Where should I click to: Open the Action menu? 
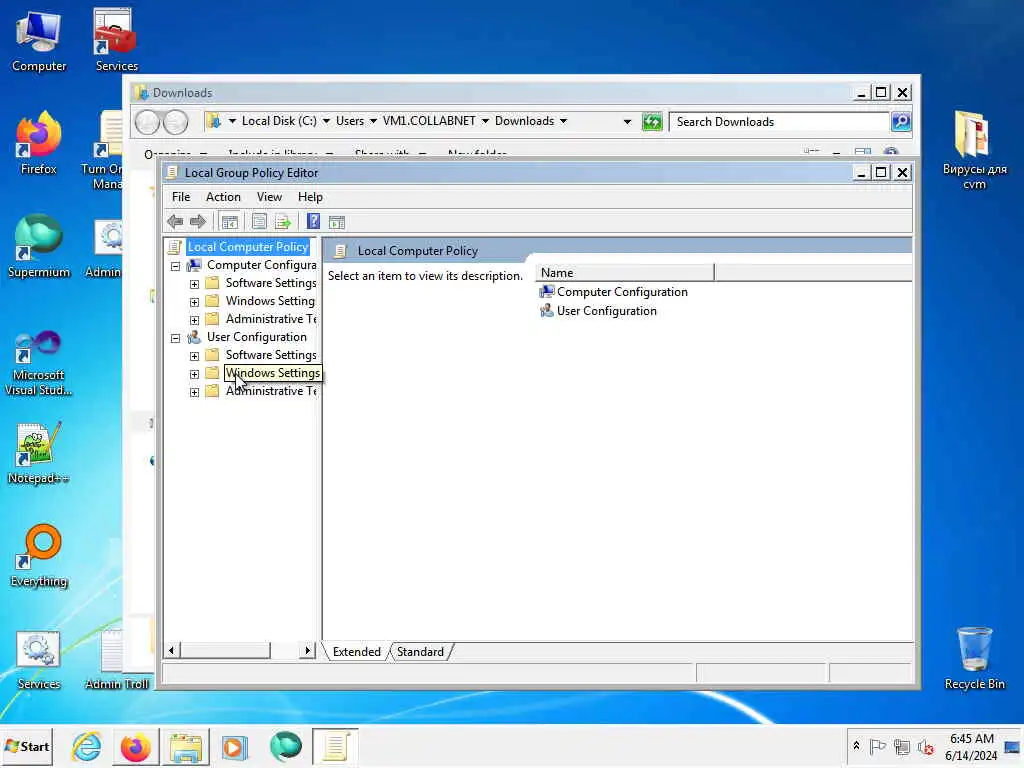(223, 197)
